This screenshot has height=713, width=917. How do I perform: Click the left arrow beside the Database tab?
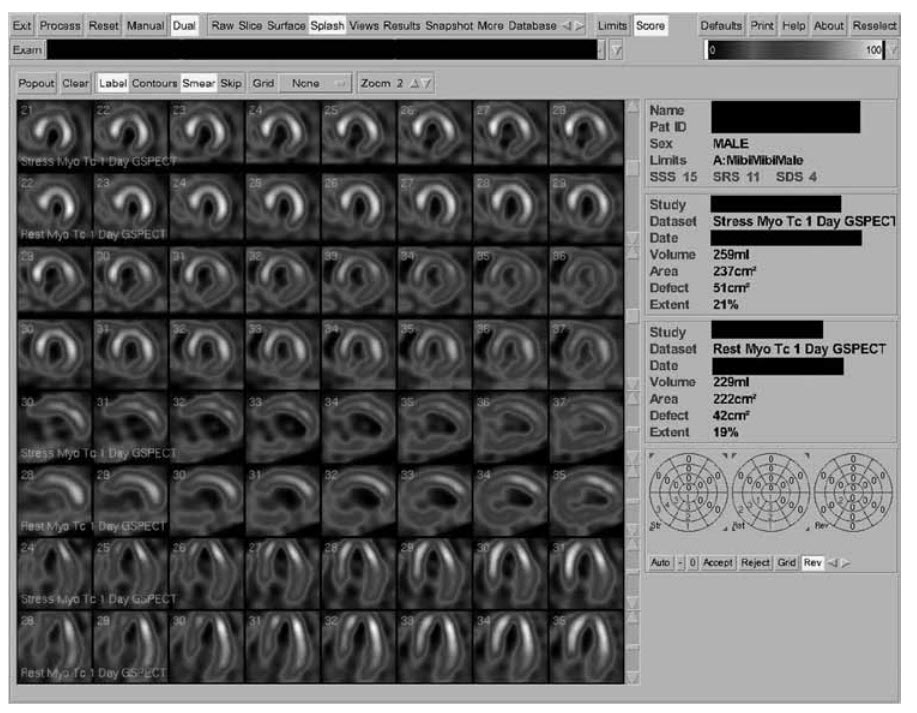pyautogui.click(x=567, y=24)
